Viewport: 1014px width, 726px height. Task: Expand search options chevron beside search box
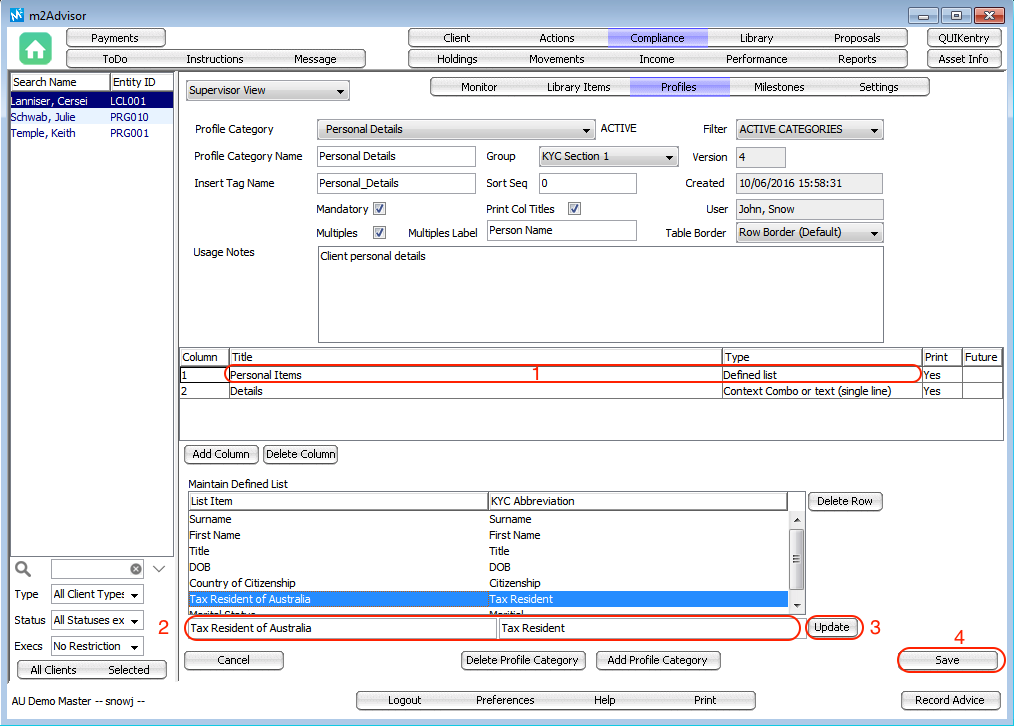[x=159, y=569]
